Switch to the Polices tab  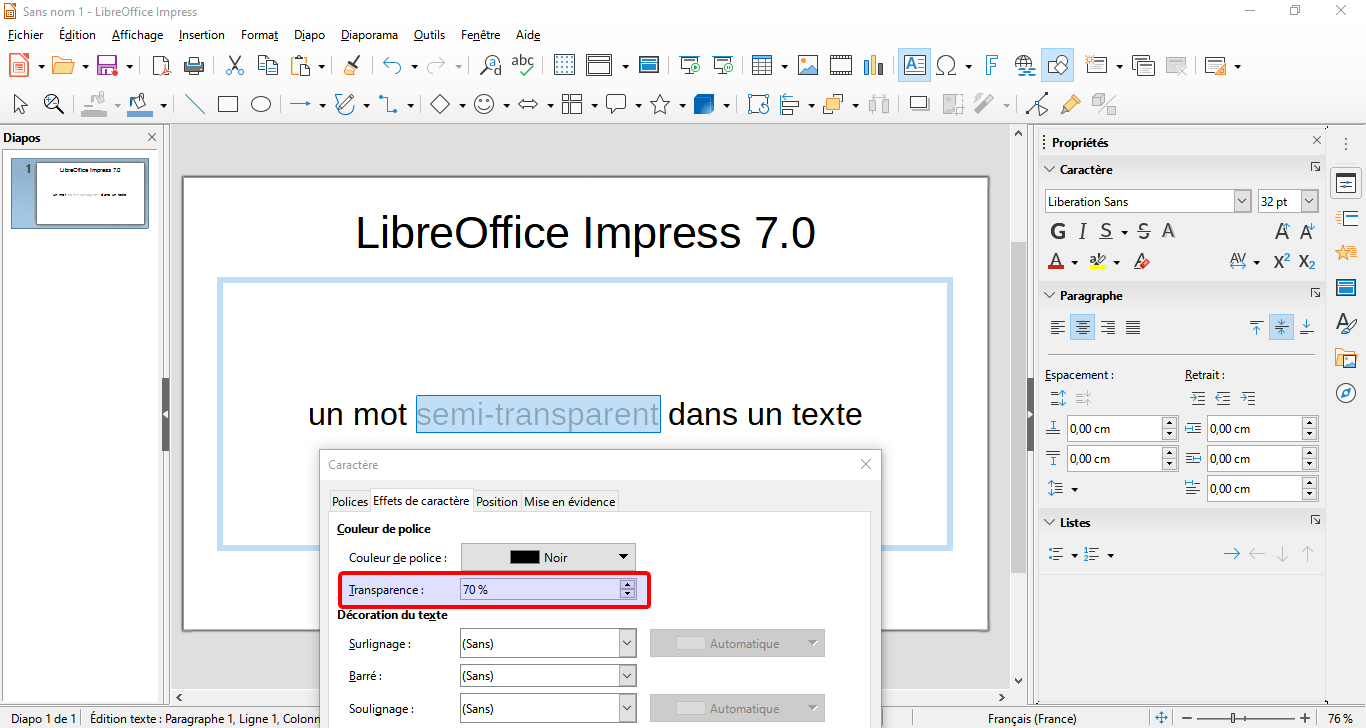click(x=350, y=502)
